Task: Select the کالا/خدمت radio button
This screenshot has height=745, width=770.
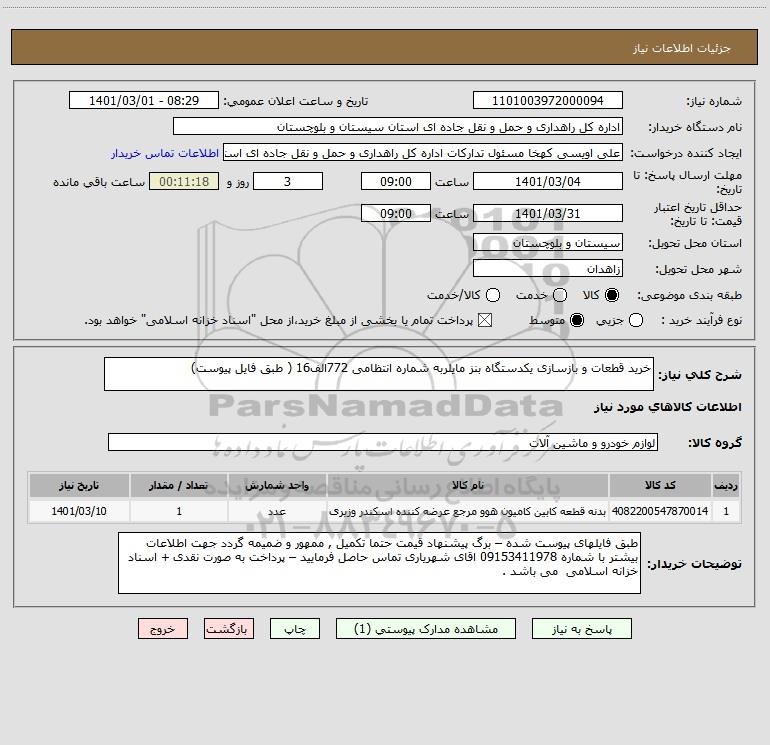Action: tap(493, 295)
